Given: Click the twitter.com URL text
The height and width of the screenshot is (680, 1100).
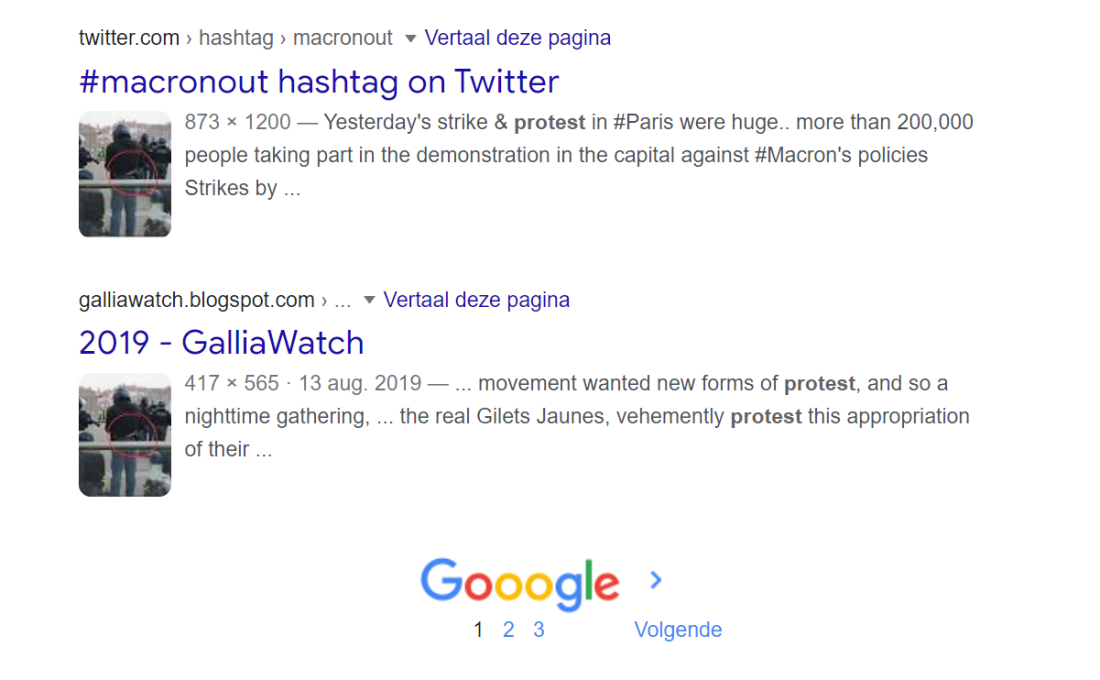Looking at the screenshot, I should 129,38.
